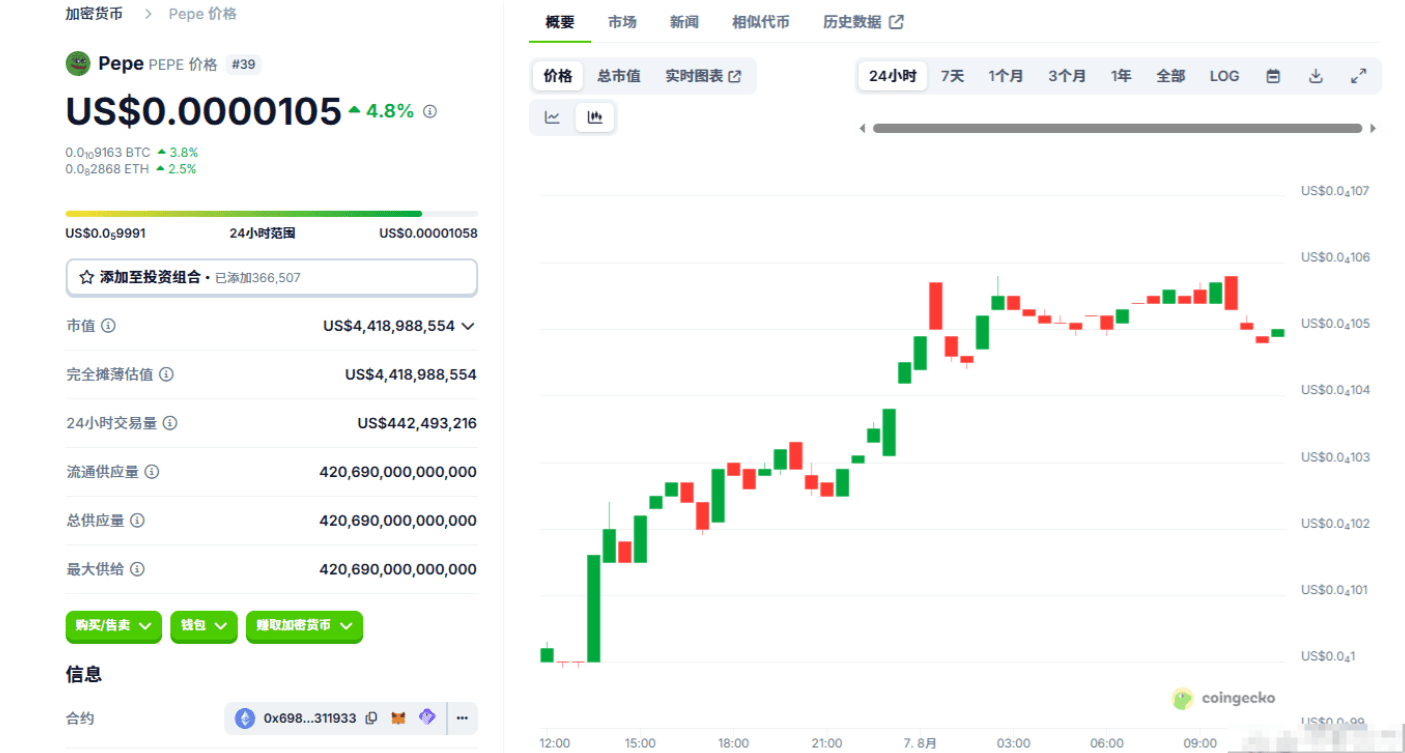Open the three-dot more contracts menu
This screenshot has height=753, width=1405.
(x=462, y=718)
